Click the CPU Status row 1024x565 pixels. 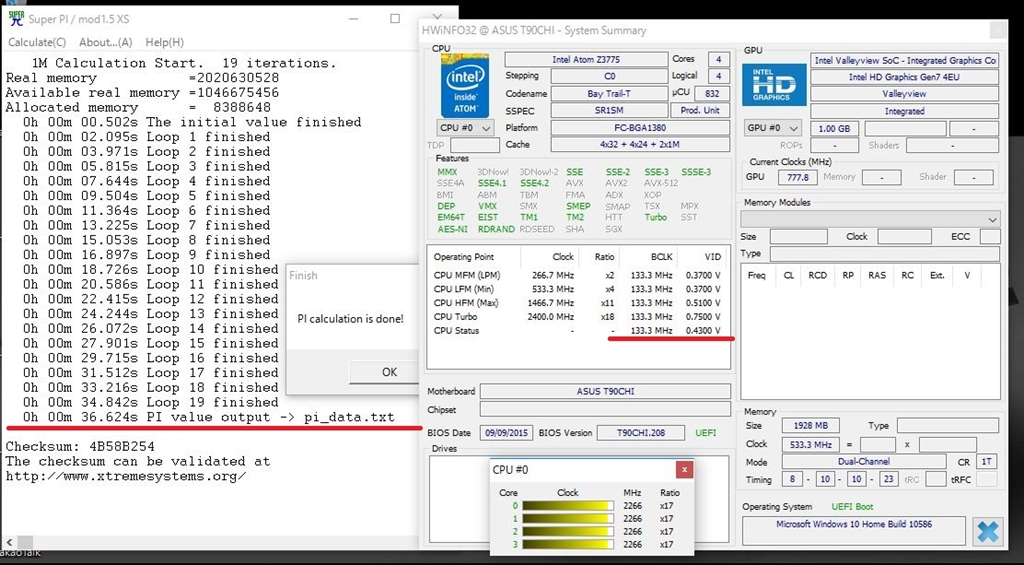tap(577, 331)
